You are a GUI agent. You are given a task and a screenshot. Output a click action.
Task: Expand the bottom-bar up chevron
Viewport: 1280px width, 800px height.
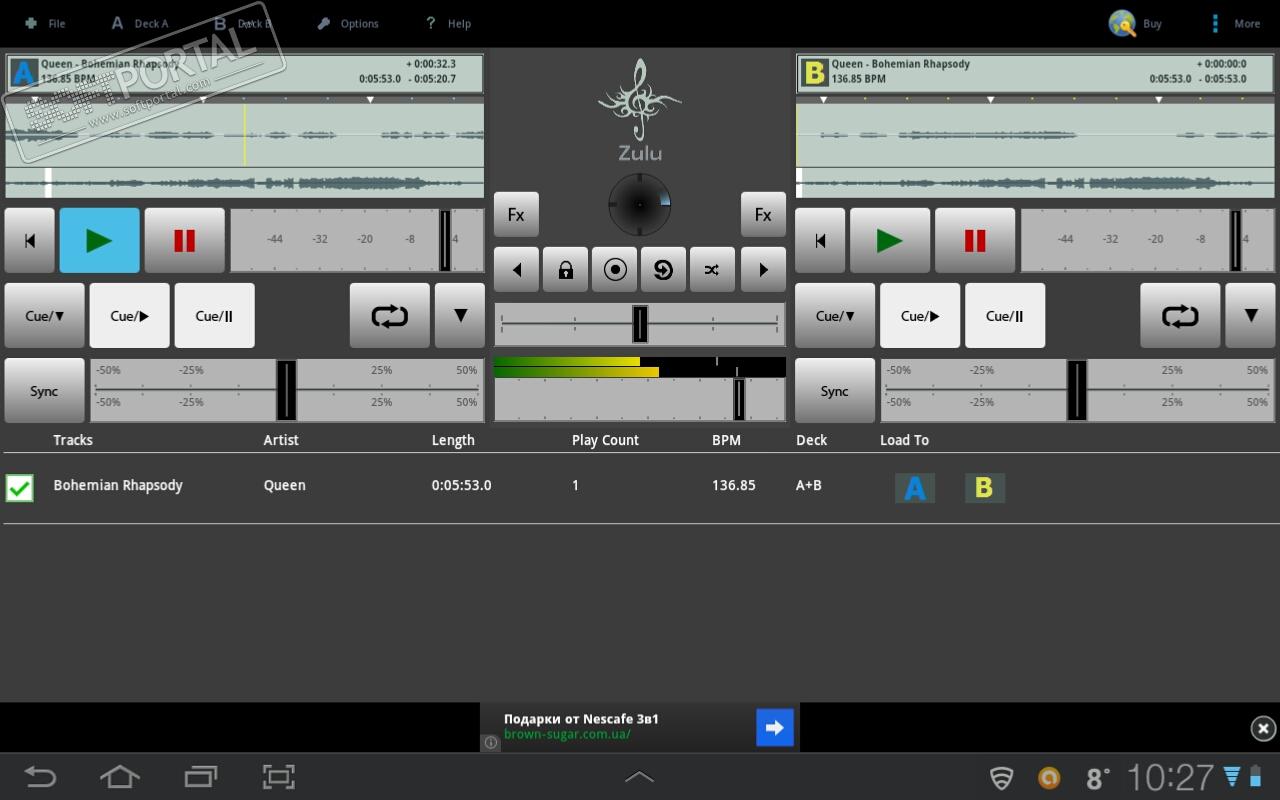coord(639,777)
